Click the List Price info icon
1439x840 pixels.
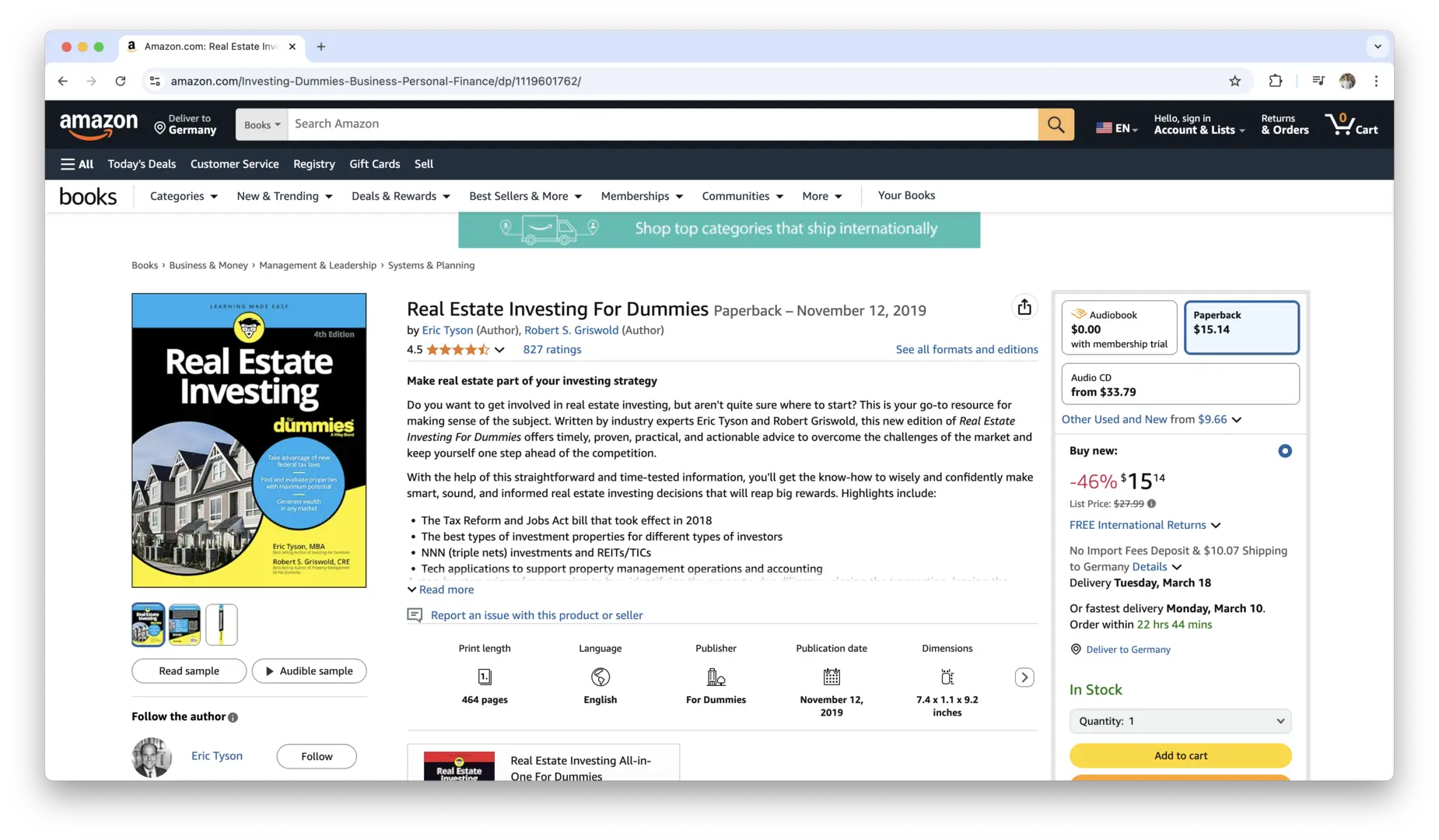click(1152, 504)
